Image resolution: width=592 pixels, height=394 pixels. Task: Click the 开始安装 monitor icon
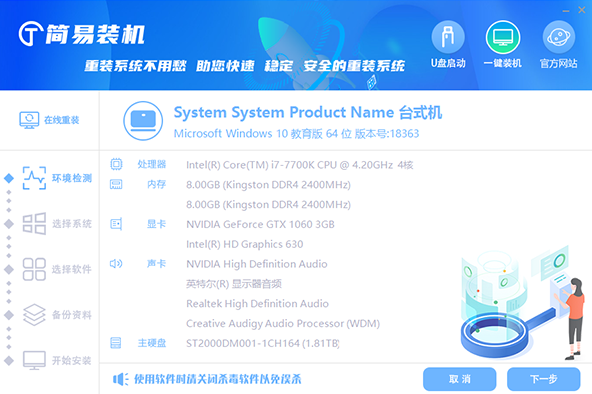pyautogui.click(x=34, y=360)
